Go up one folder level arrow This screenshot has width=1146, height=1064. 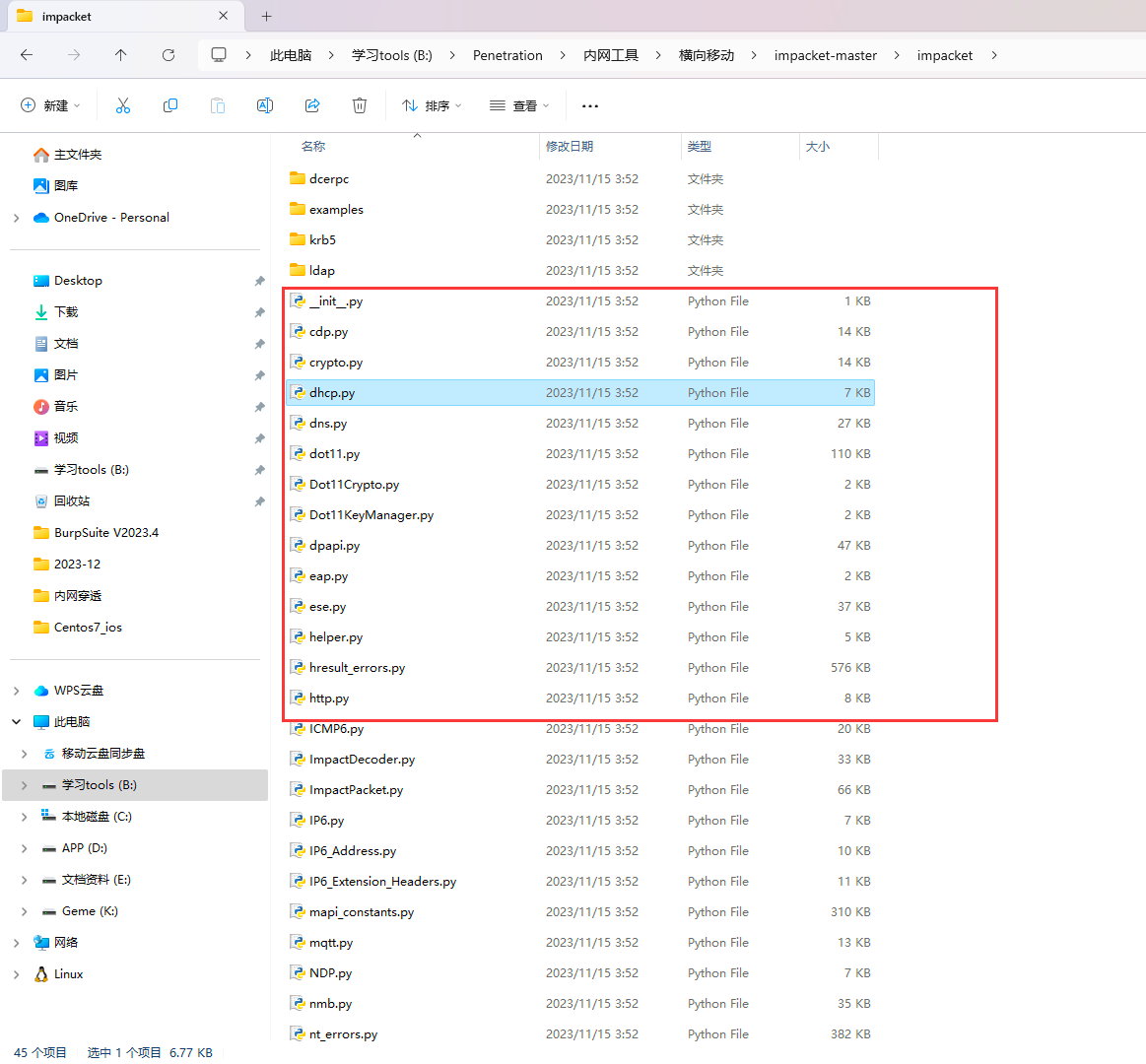point(121,55)
